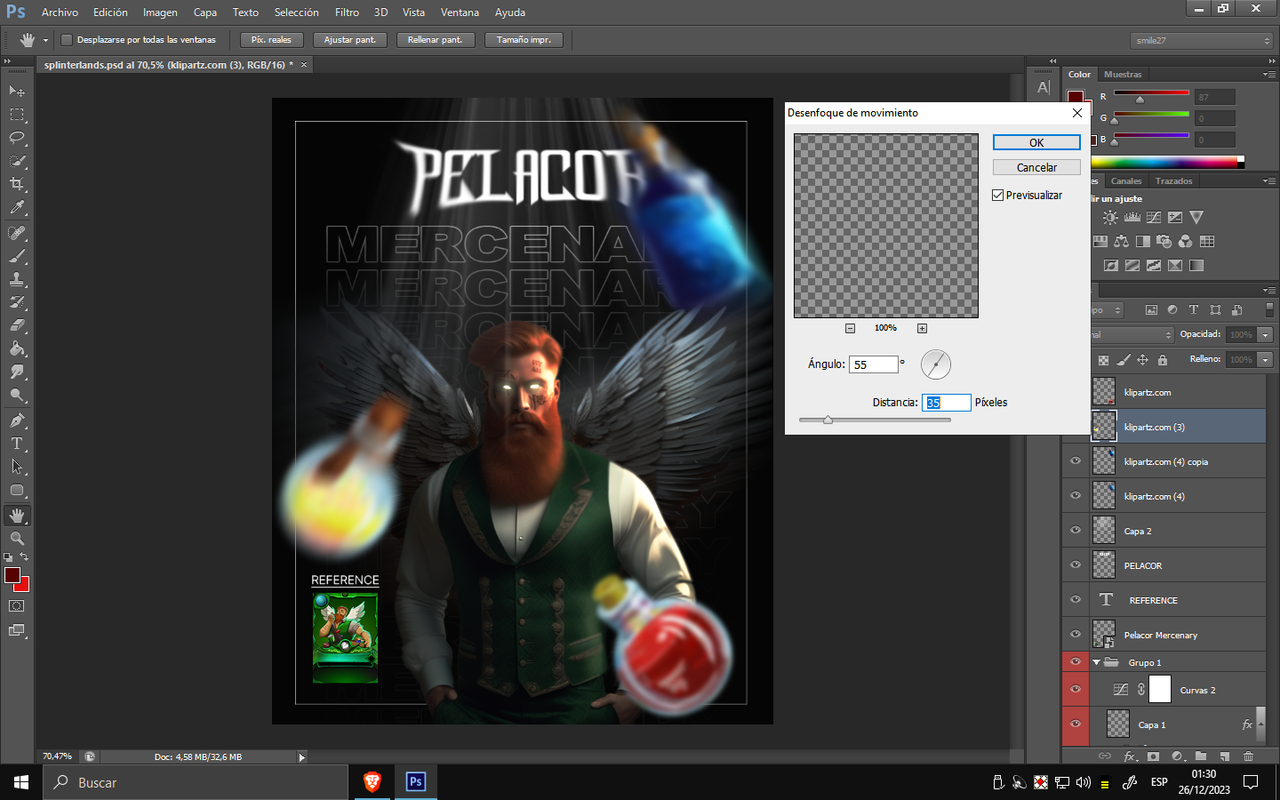Viewport: 1280px width, 800px height.
Task: Click Cancelar in motion blur dialog
Action: click(1037, 167)
